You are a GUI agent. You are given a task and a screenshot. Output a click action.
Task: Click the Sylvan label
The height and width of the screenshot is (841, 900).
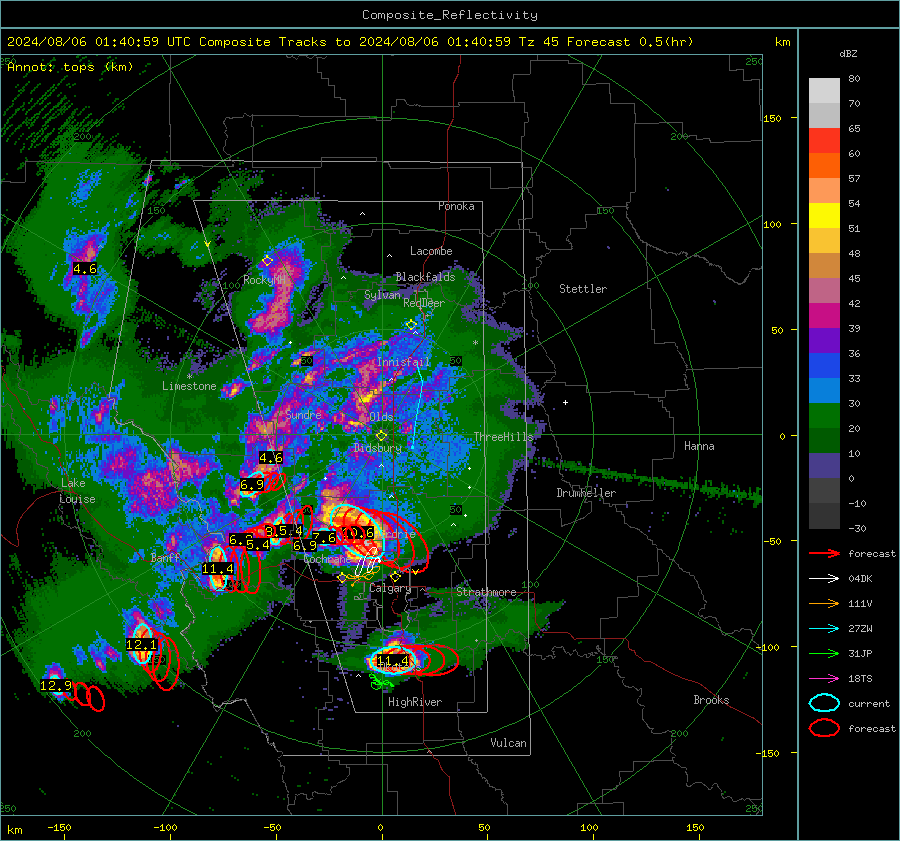tap(382, 295)
